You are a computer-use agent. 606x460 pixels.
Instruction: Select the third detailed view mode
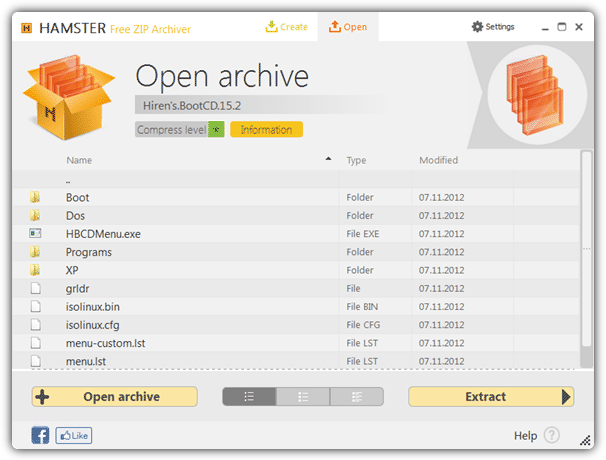coord(357,397)
